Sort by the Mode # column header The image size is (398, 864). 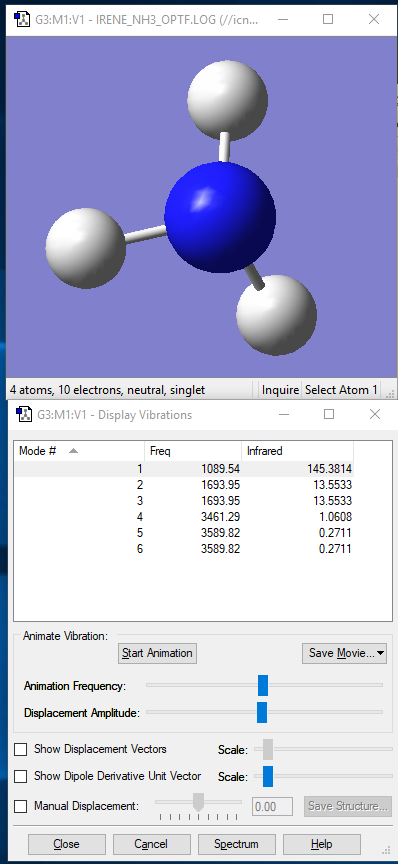point(79,451)
